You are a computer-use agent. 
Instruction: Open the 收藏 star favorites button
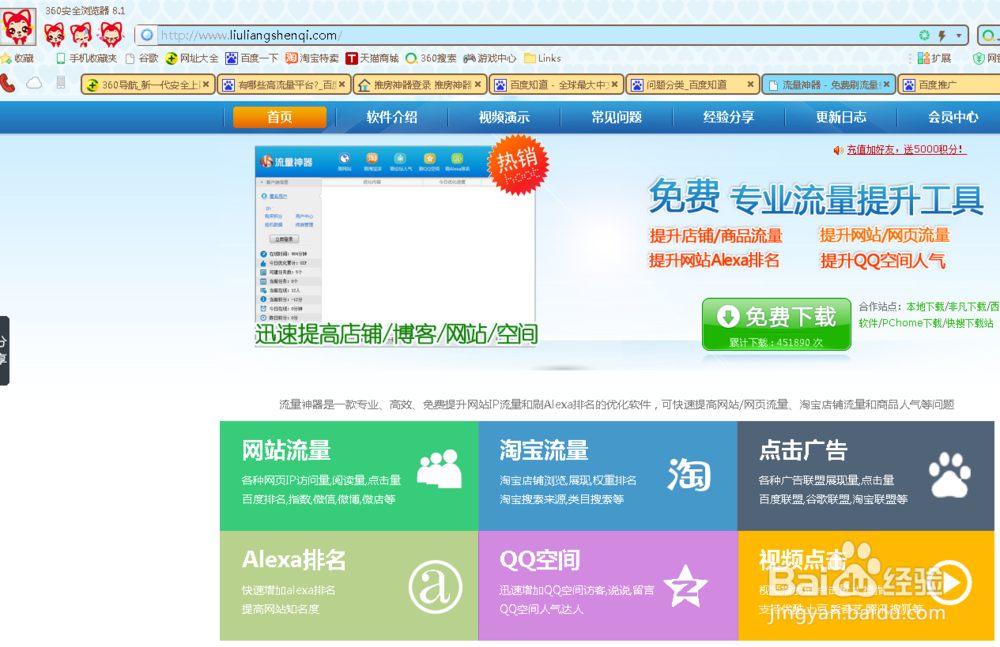[x=17, y=58]
